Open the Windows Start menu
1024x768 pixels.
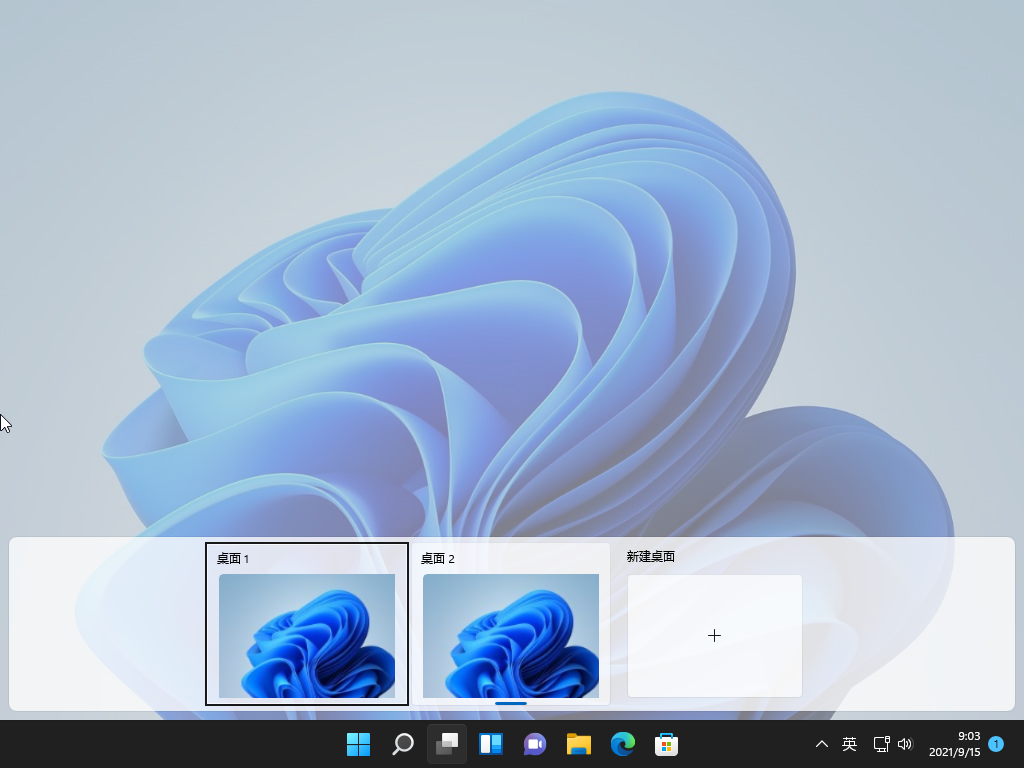pos(358,744)
